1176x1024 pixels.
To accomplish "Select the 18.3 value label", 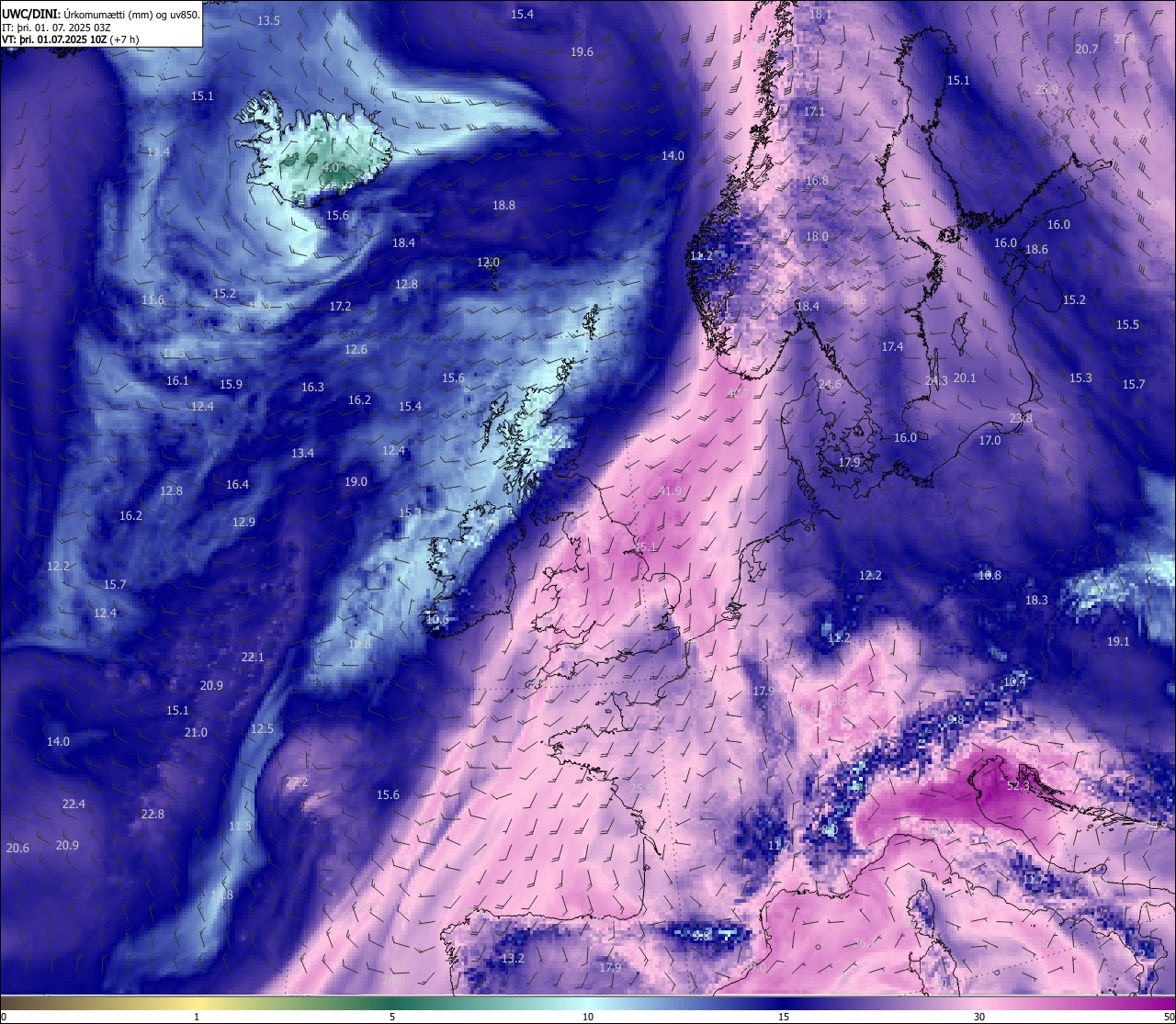I will tap(1037, 601).
